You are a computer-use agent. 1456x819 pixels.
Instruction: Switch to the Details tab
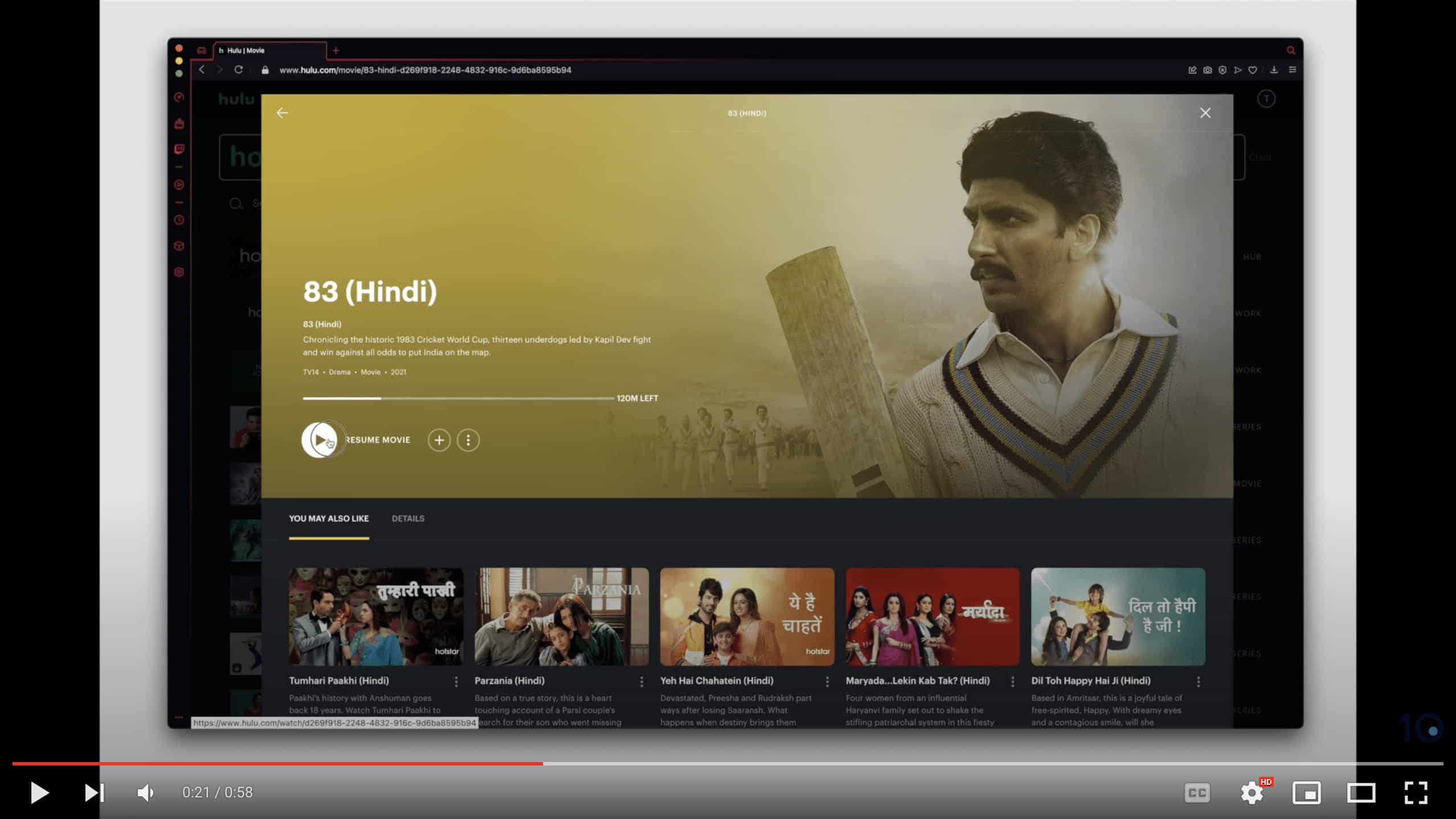(x=408, y=518)
